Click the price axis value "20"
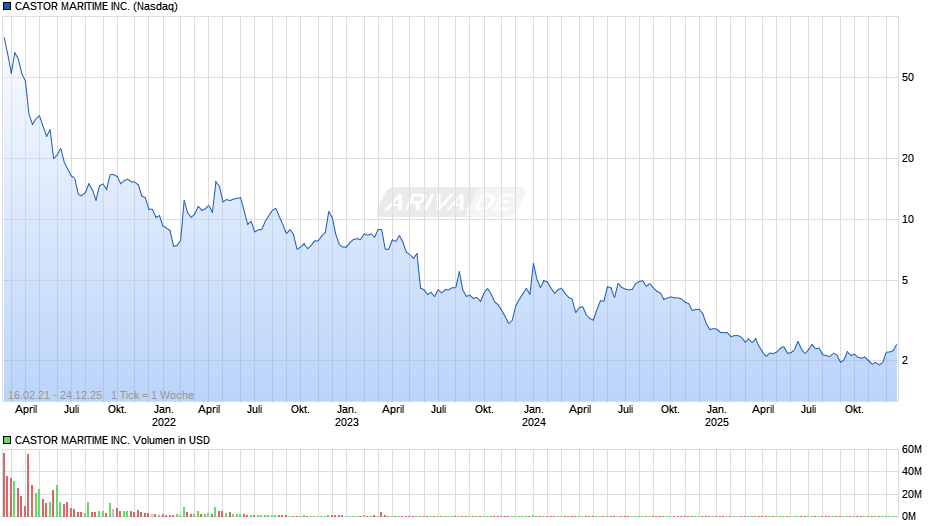The height and width of the screenshot is (526, 940). pos(908,158)
